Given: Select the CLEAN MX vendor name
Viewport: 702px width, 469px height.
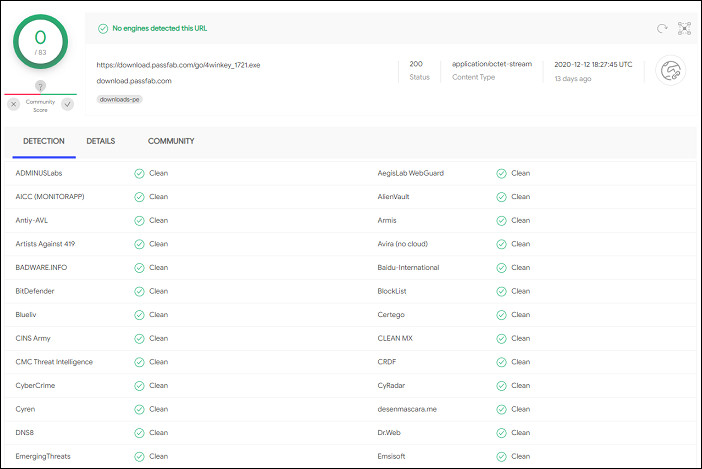Looking at the screenshot, I should [395, 338].
